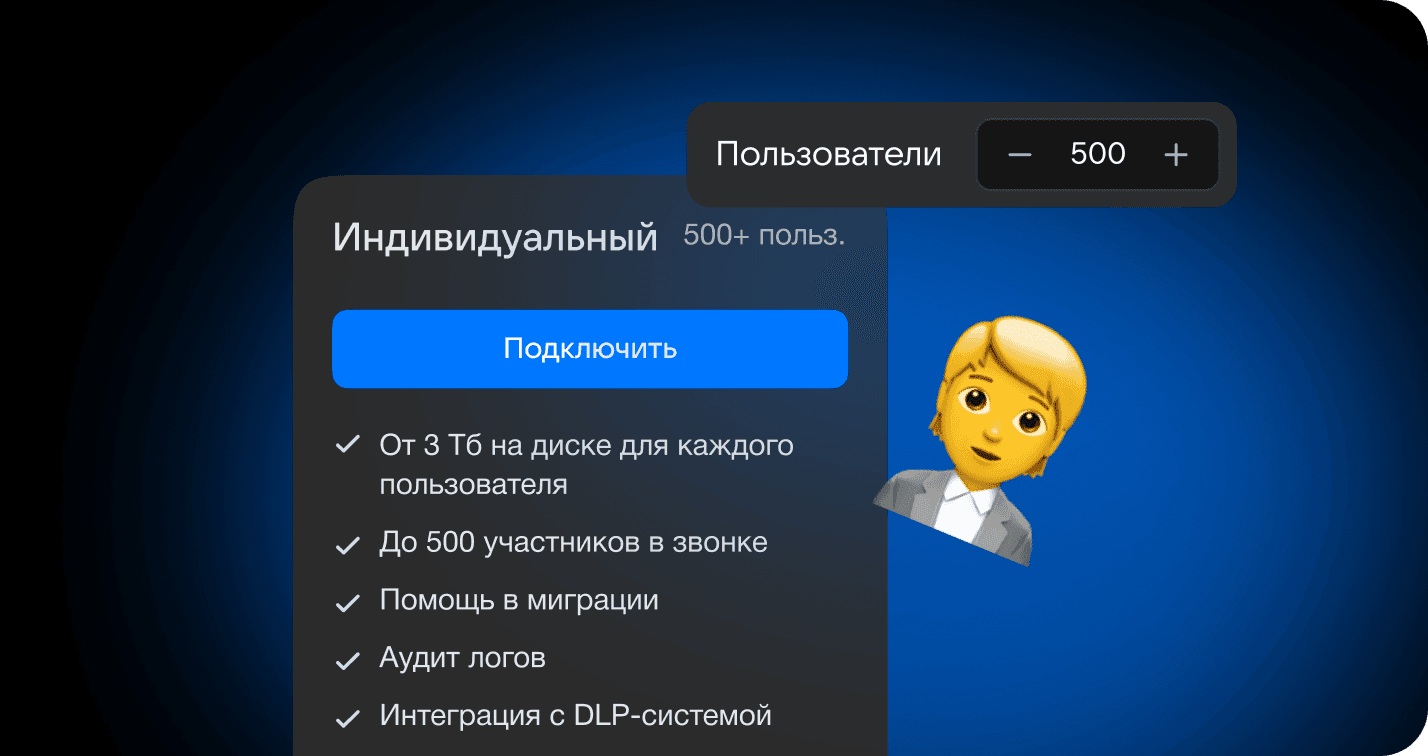
Task: Click the 500+ польз. label
Action: pos(764,236)
